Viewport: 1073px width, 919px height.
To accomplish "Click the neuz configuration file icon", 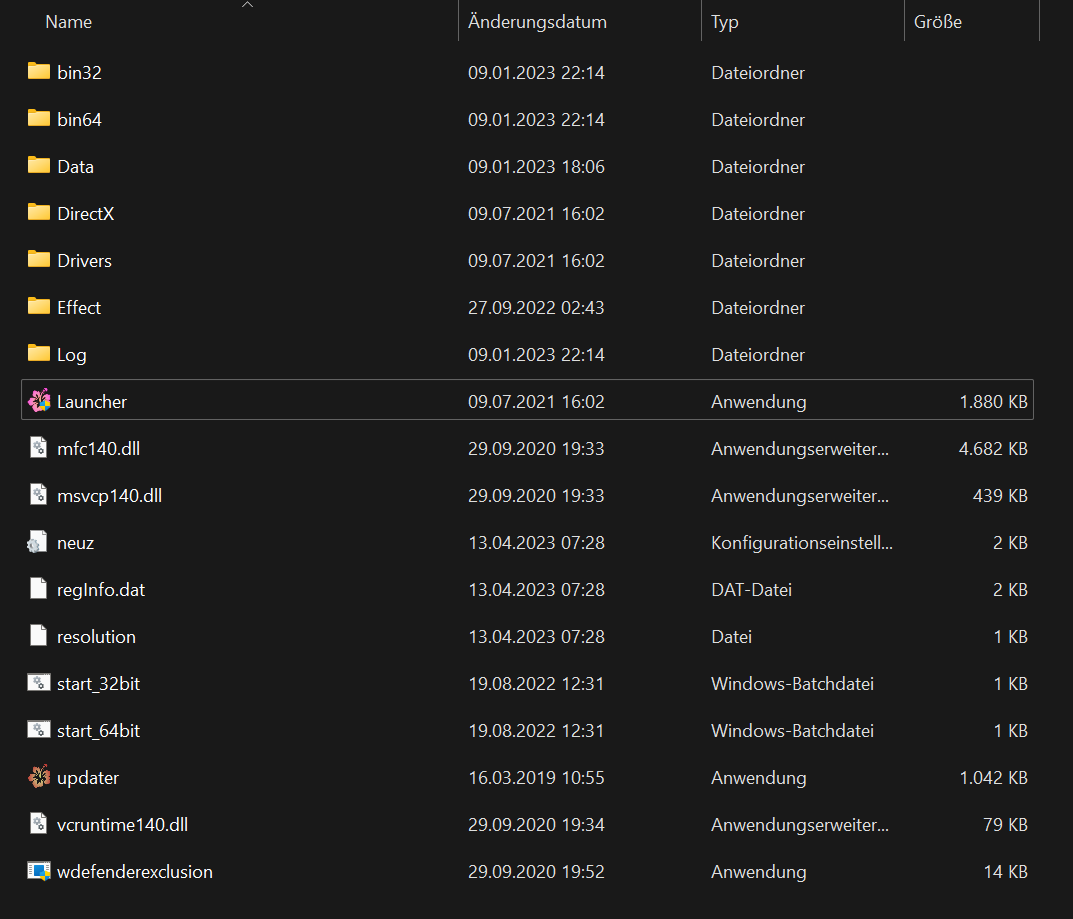I will click(x=39, y=543).
